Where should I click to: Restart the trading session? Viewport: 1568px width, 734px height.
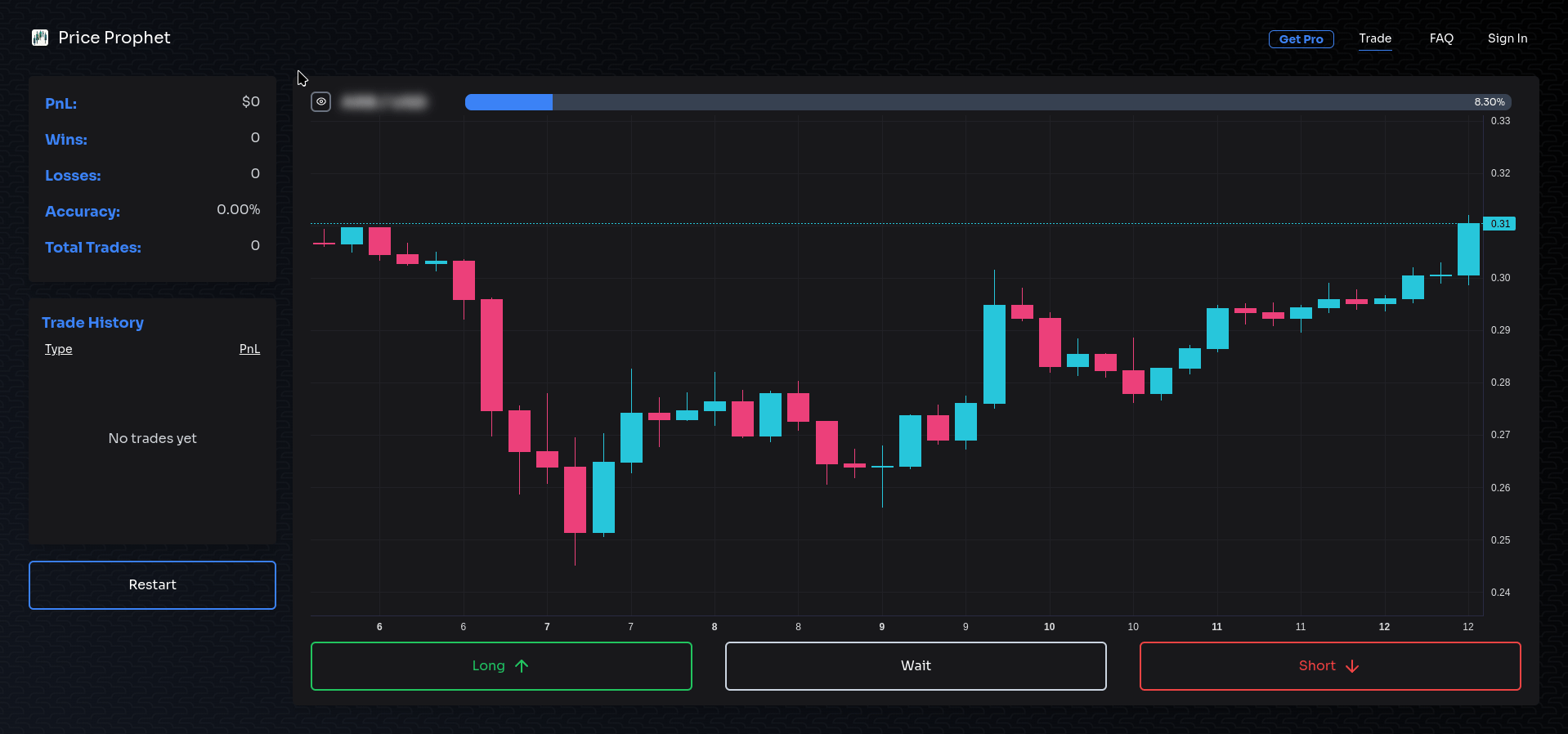[x=152, y=585]
